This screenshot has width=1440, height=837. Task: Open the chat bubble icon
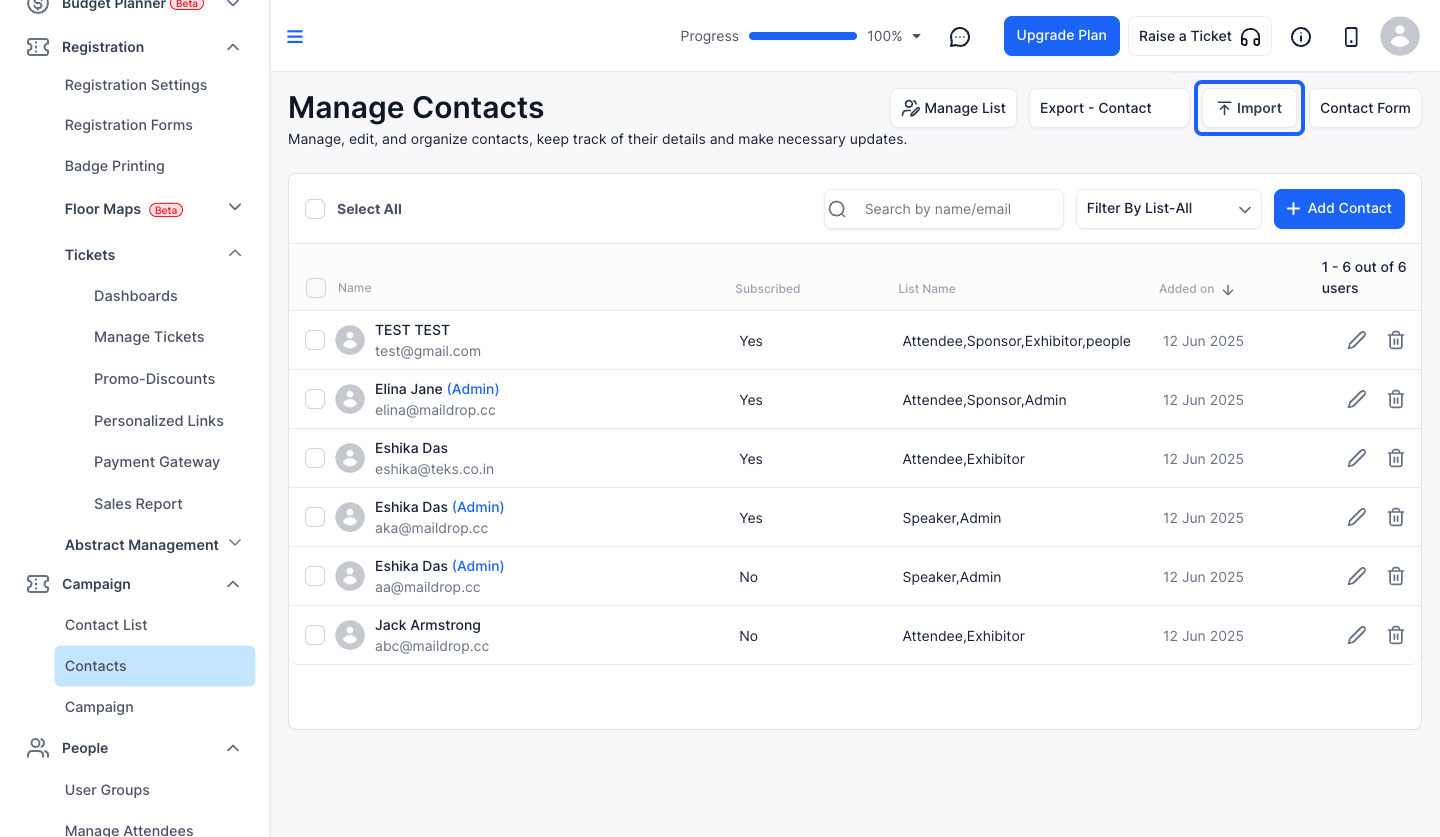[x=960, y=37]
